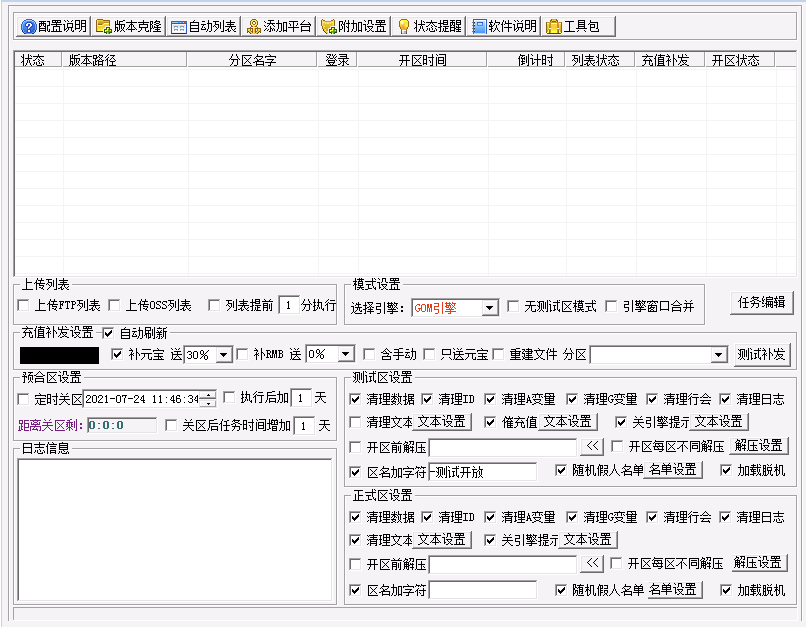Open 解压设置 in 测试区设置

(x=759, y=446)
